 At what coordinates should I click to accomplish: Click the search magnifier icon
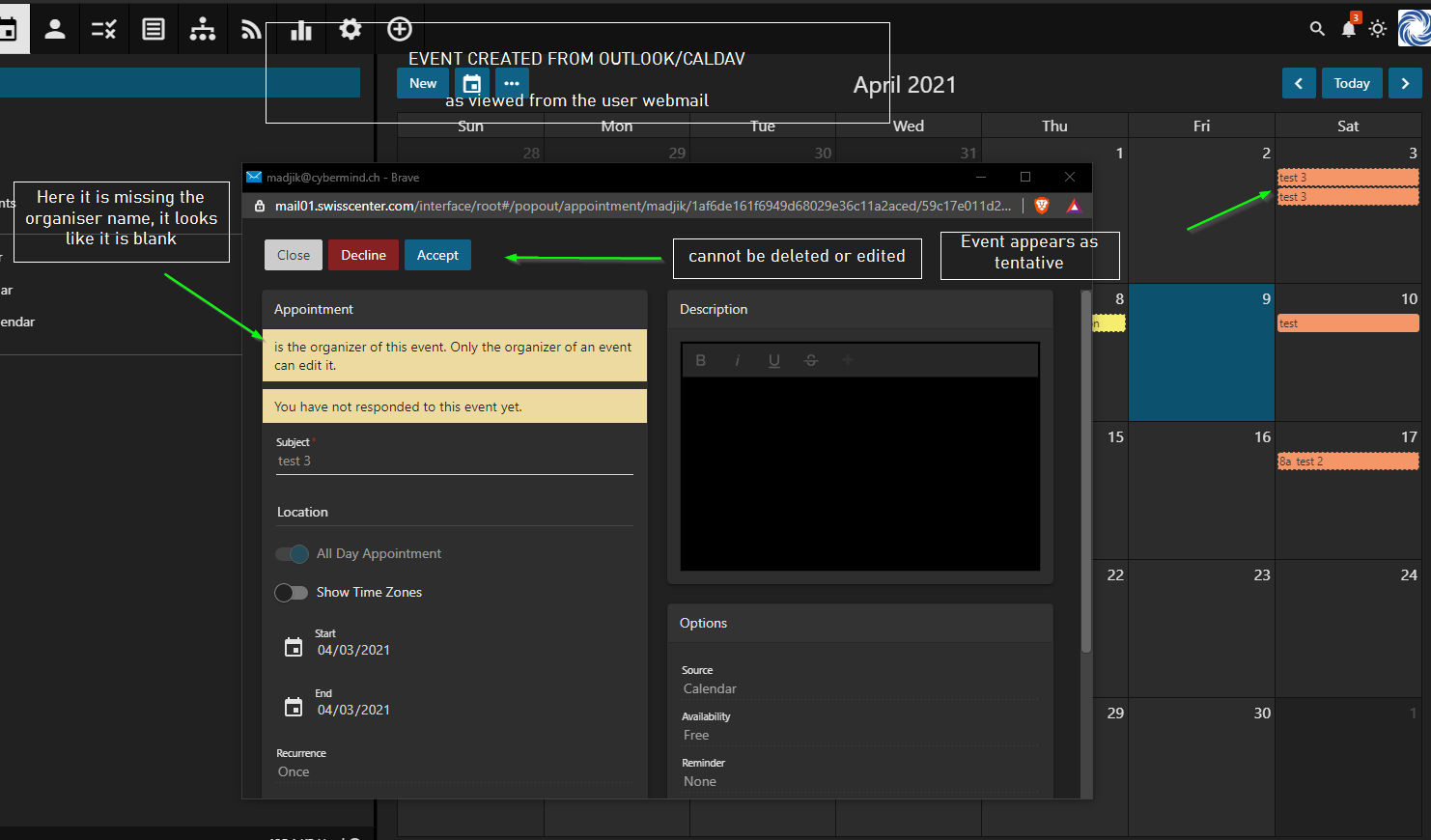click(1317, 29)
